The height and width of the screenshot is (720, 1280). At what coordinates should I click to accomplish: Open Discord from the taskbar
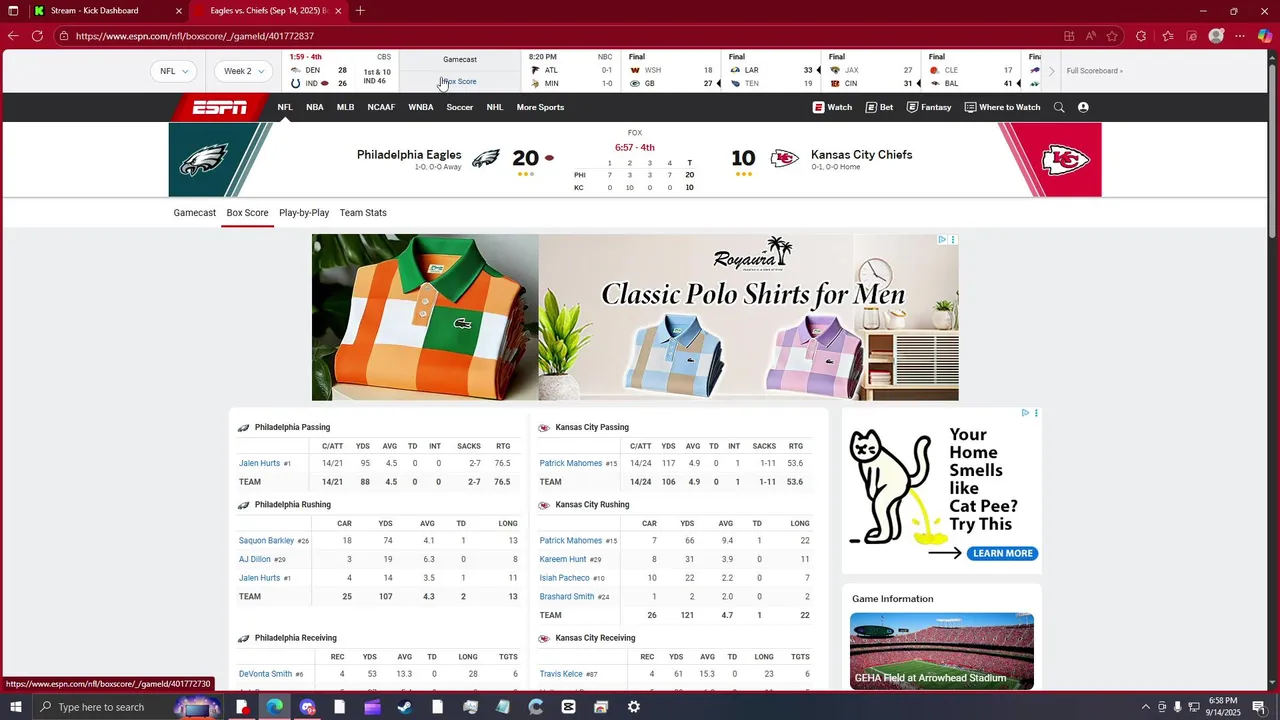pyautogui.click(x=307, y=707)
